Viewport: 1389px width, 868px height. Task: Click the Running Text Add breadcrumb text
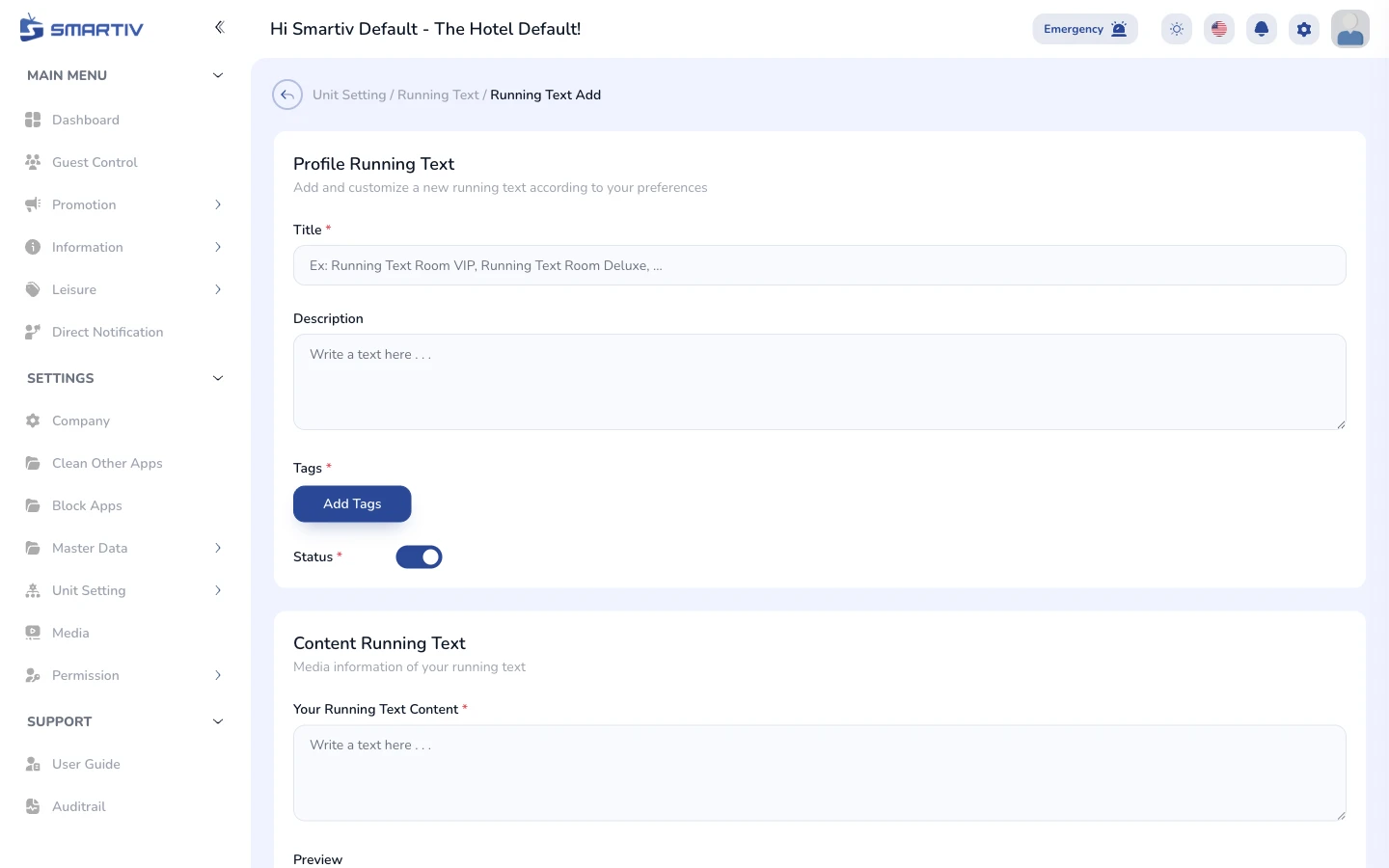click(x=546, y=95)
